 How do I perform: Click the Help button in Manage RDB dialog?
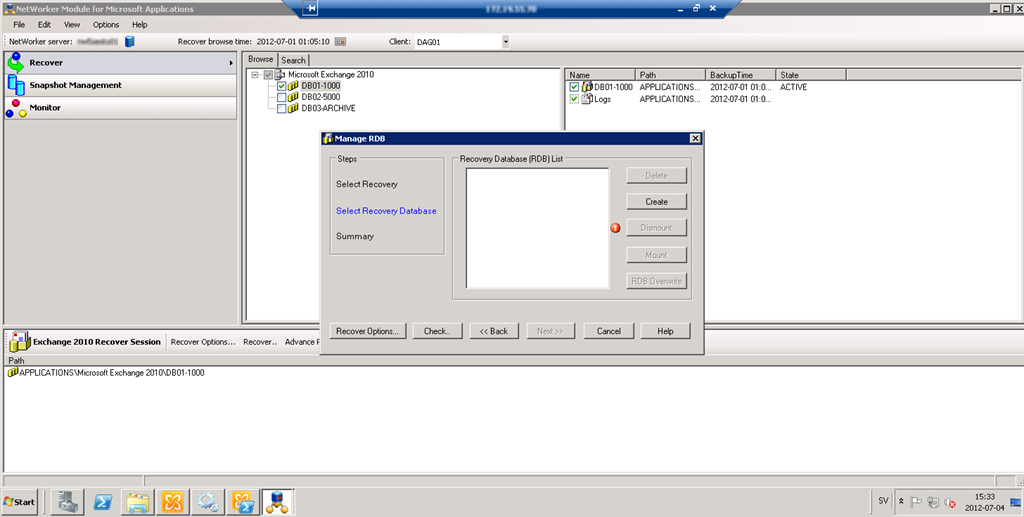[665, 331]
